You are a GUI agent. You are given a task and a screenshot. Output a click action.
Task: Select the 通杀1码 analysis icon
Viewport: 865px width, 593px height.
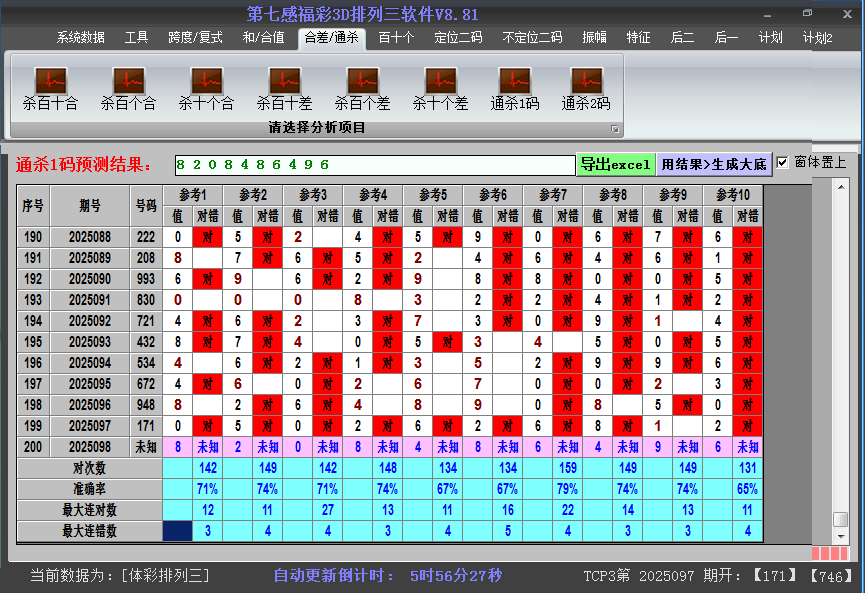click(515, 88)
